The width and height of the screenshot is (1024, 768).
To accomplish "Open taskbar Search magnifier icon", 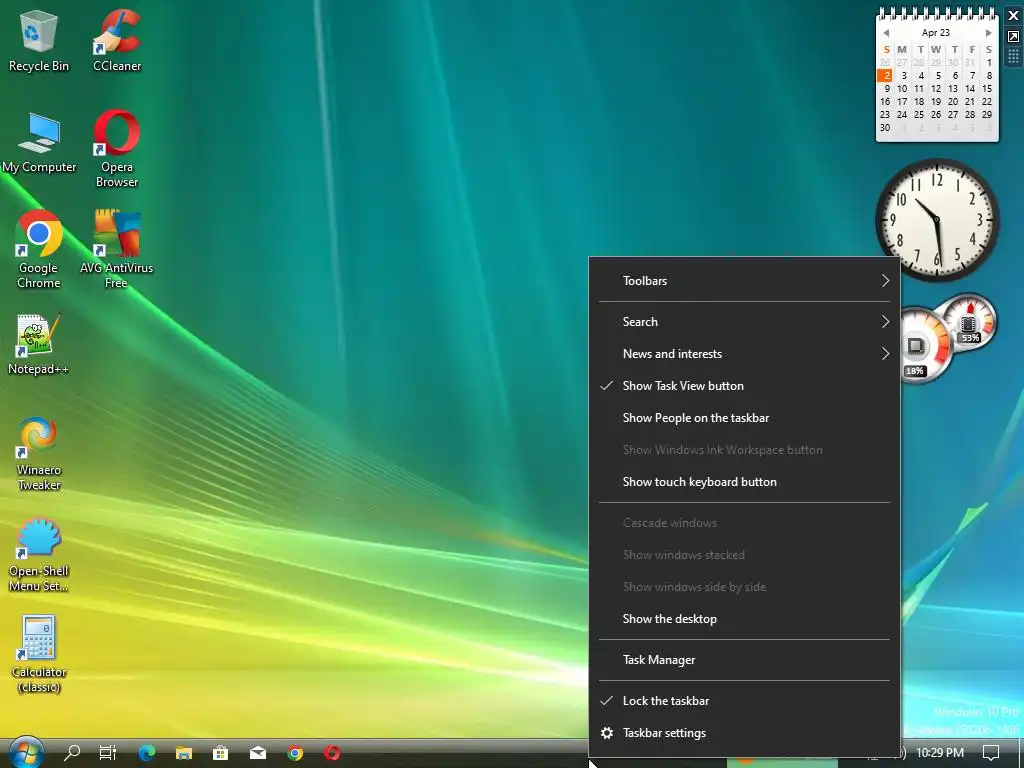I will (x=72, y=753).
